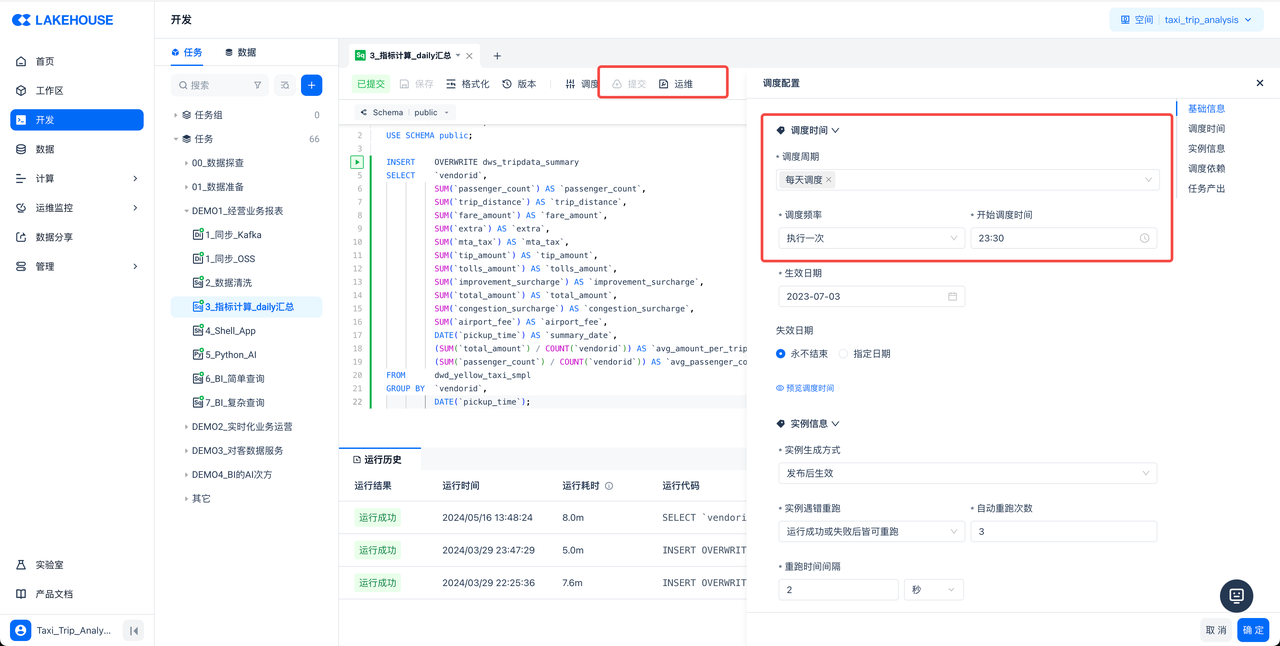This screenshot has width=1280, height=646.
Task: Click the 确定 confirm button
Action: click(1253, 630)
